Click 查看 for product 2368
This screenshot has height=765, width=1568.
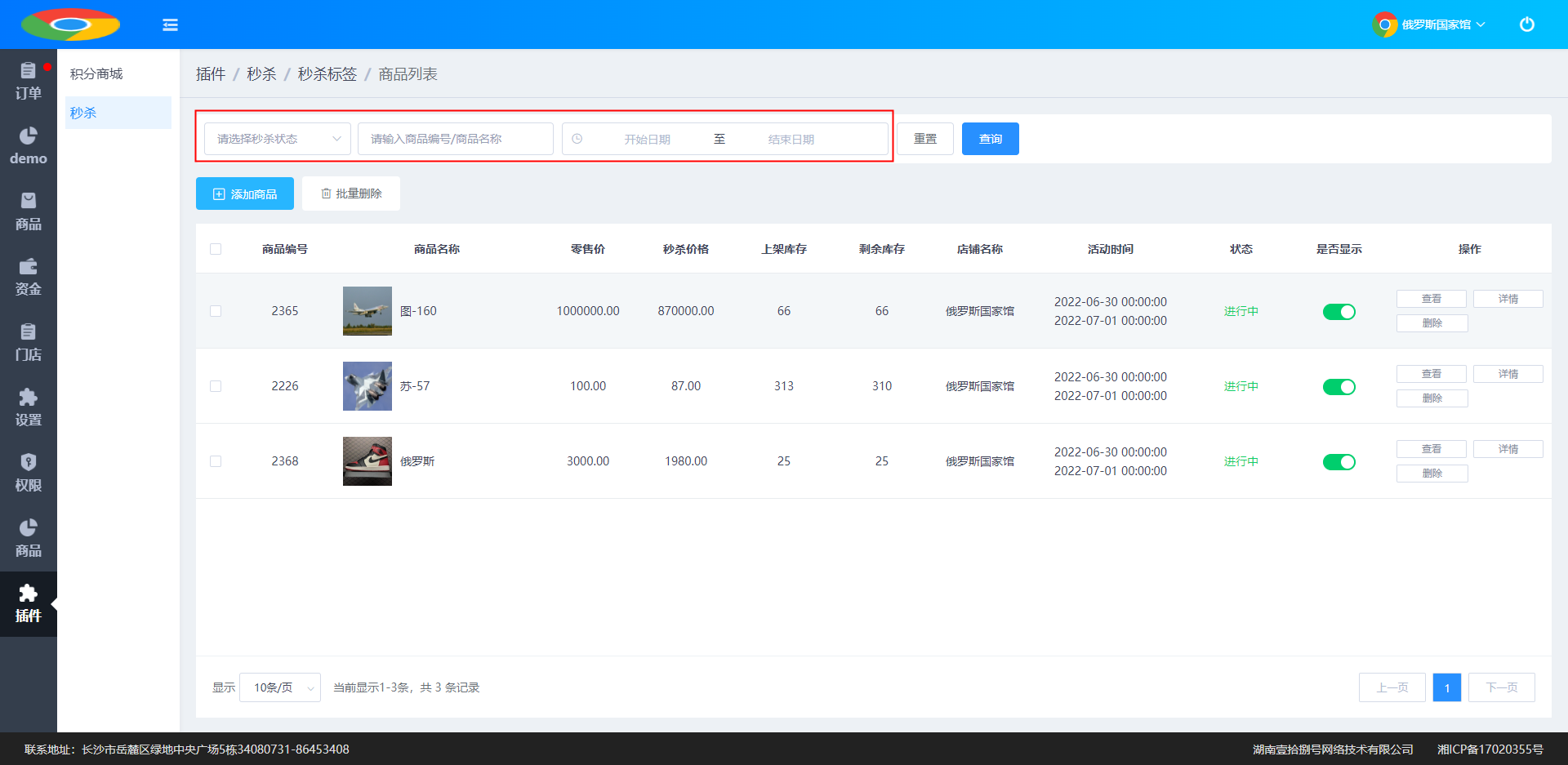pos(1432,449)
